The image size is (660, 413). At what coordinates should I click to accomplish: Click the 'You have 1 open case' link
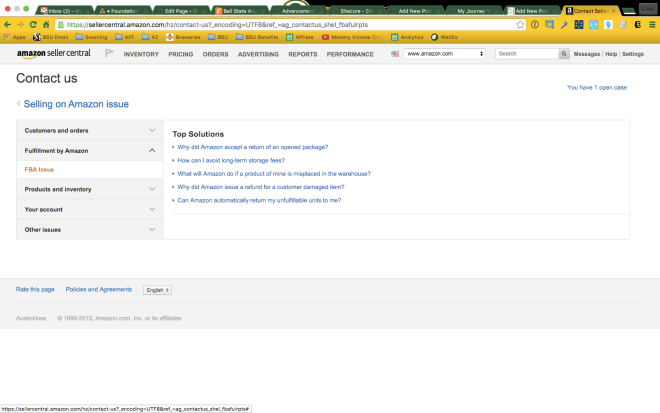point(596,88)
